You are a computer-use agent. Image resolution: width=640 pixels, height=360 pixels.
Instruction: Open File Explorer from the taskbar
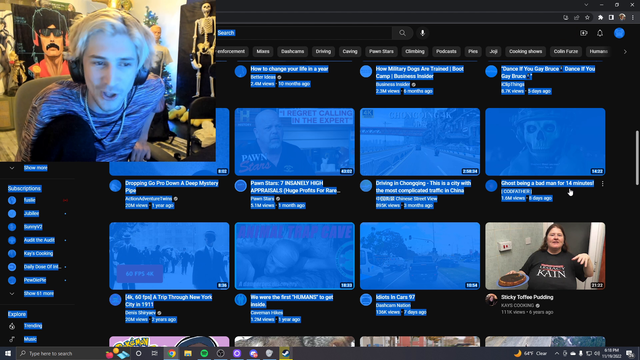(188, 353)
